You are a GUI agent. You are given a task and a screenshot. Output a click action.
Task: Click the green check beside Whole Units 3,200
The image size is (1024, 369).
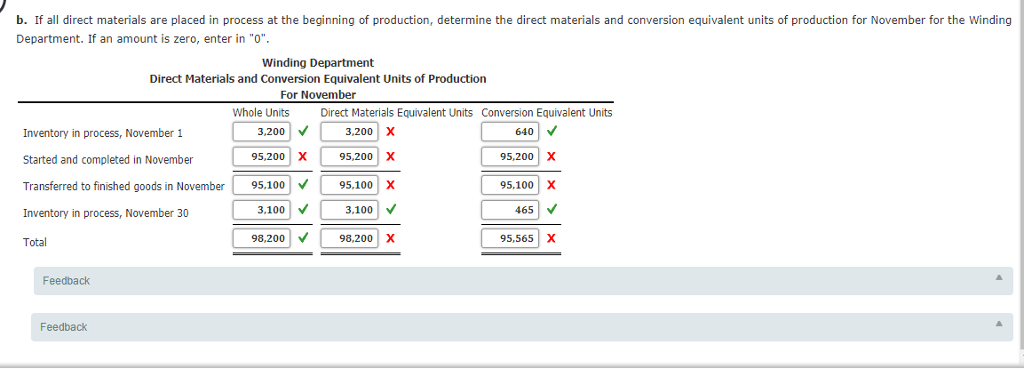[302, 131]
